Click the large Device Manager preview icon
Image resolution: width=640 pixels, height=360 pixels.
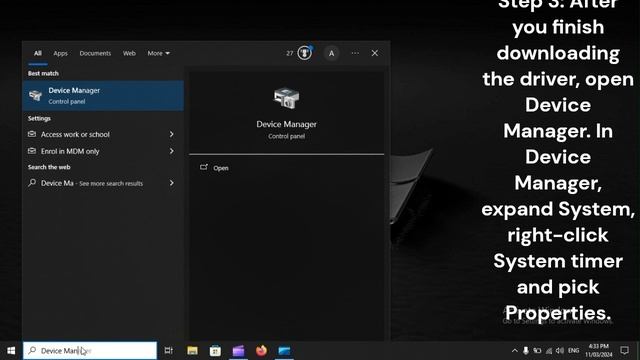[x=286, y=98]
